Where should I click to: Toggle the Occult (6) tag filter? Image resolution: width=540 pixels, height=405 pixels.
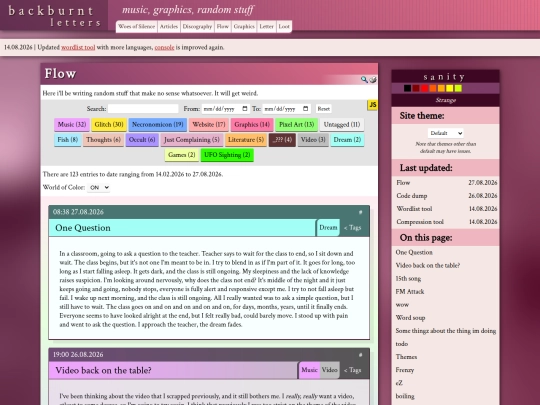[x=142, y=140]
